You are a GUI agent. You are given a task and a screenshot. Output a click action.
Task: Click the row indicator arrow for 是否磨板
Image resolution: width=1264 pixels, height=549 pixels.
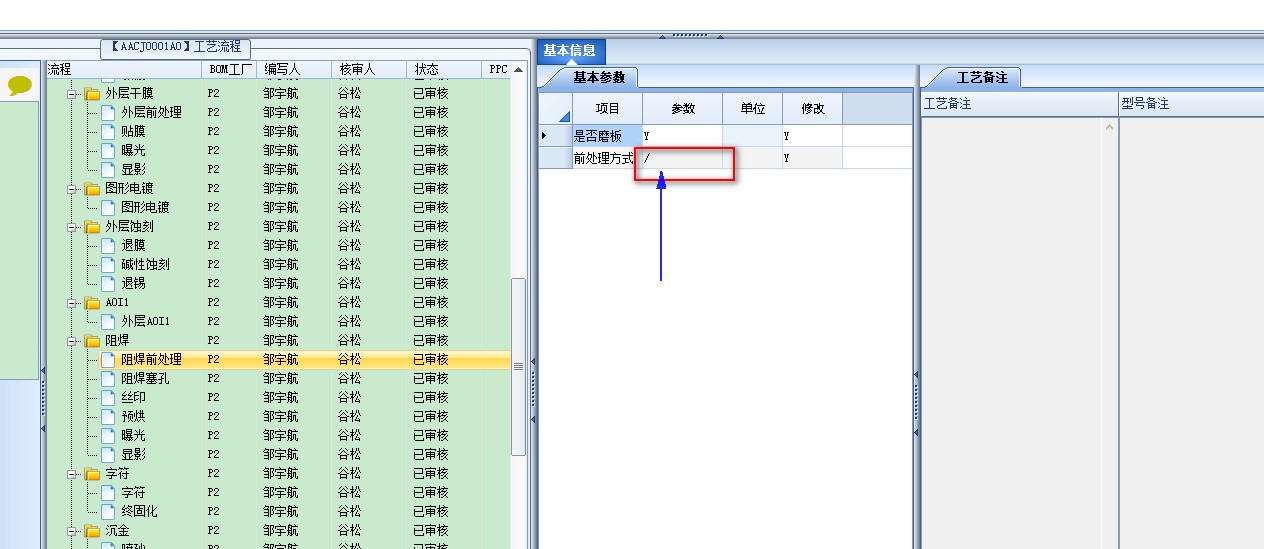coord(544,135)
